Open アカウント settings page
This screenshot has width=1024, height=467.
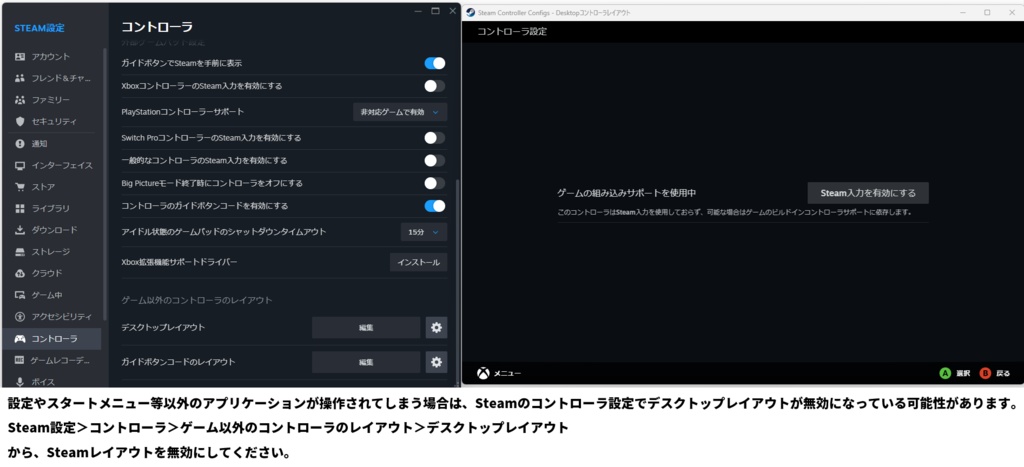click(52, 57)
